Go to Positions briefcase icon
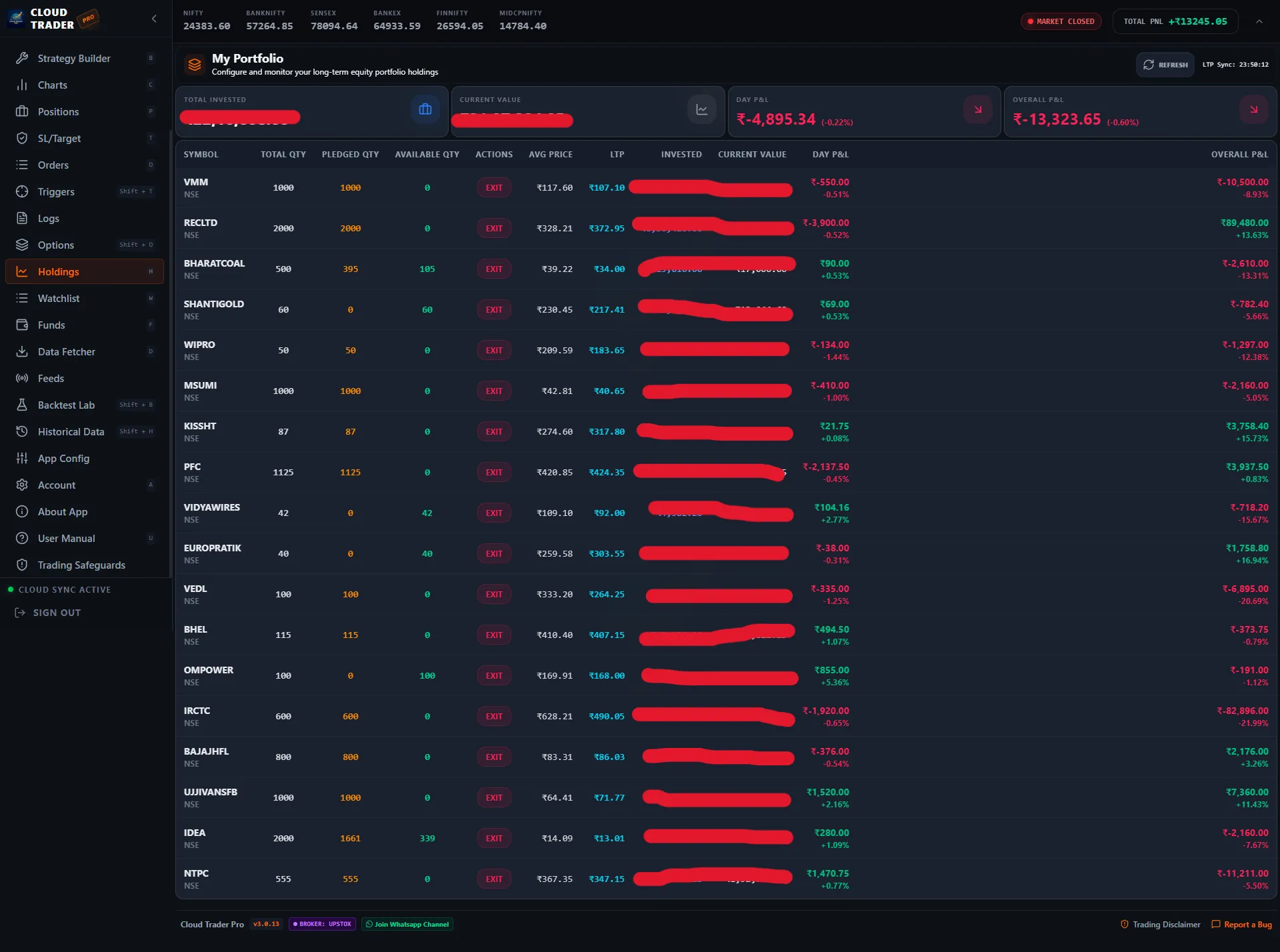This screenshot has height=952, width=1280. [22, 111]
